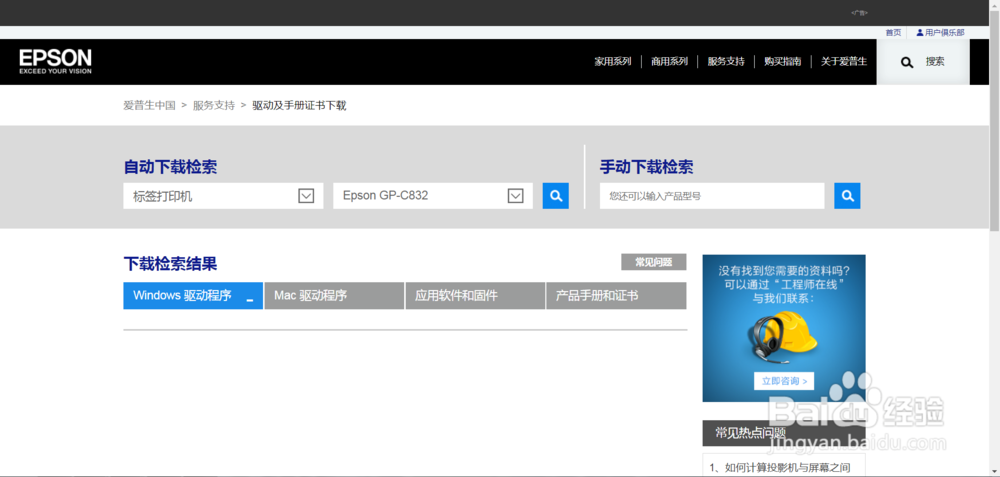Click the header search magnifier icon
Viewport: 1000px width, 477px height.
click(906, 62)
